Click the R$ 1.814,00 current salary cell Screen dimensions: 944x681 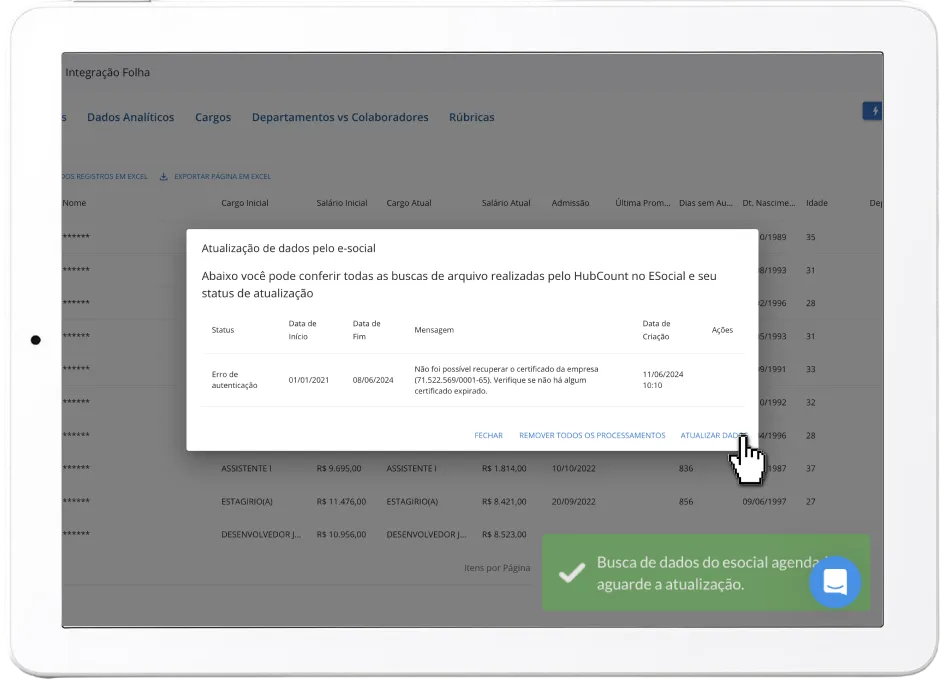[504, 468]
